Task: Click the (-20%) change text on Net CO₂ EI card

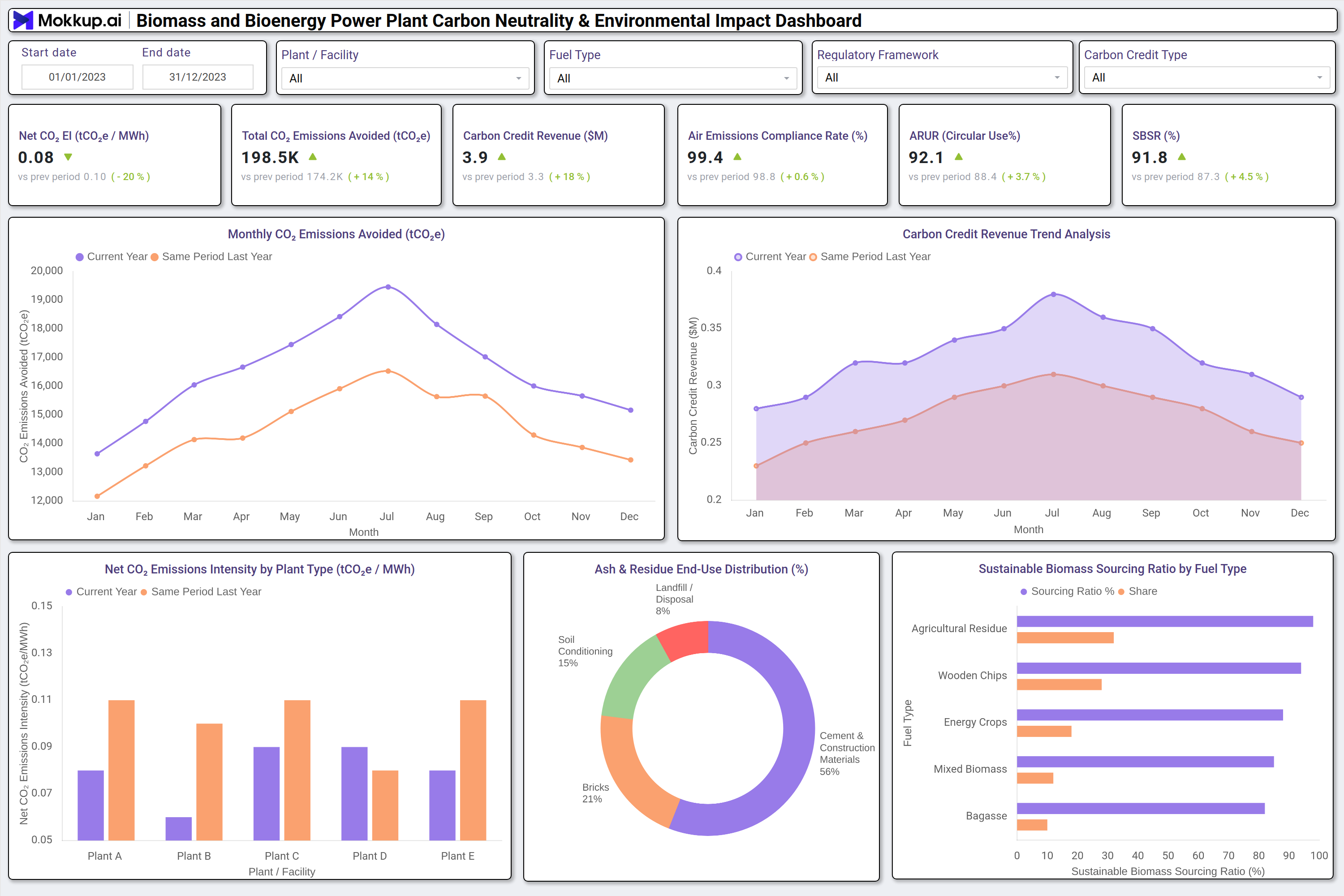Action: 131,177
